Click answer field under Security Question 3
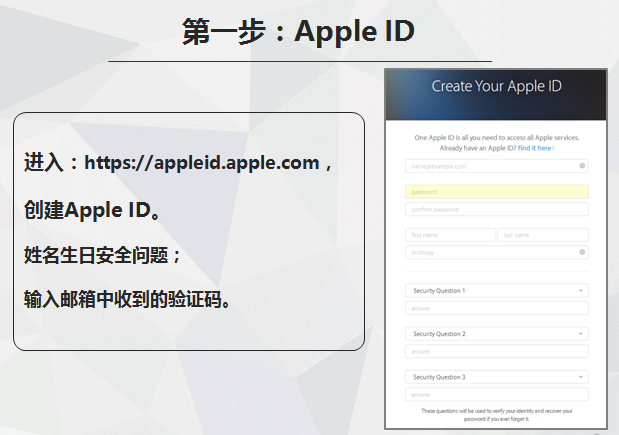Viewport: 619px width, 435px height. pos(497,395)
